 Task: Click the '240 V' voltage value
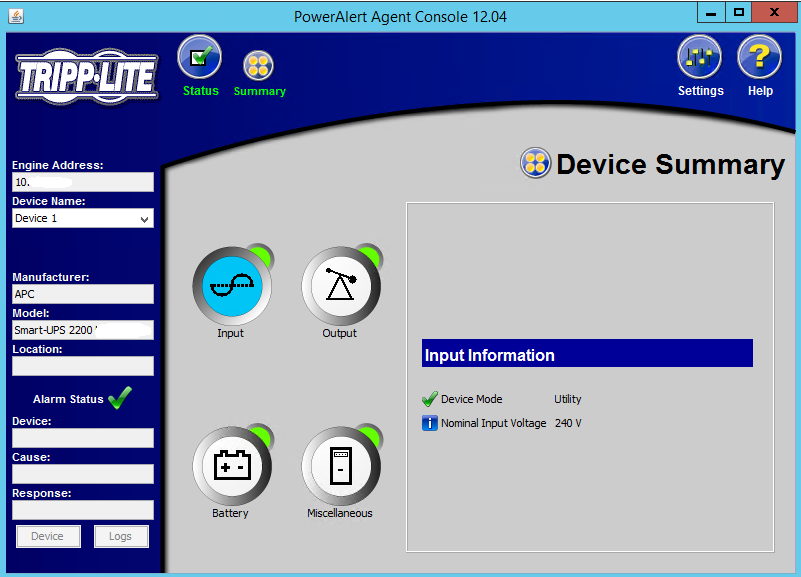click(x=568, y=423)
